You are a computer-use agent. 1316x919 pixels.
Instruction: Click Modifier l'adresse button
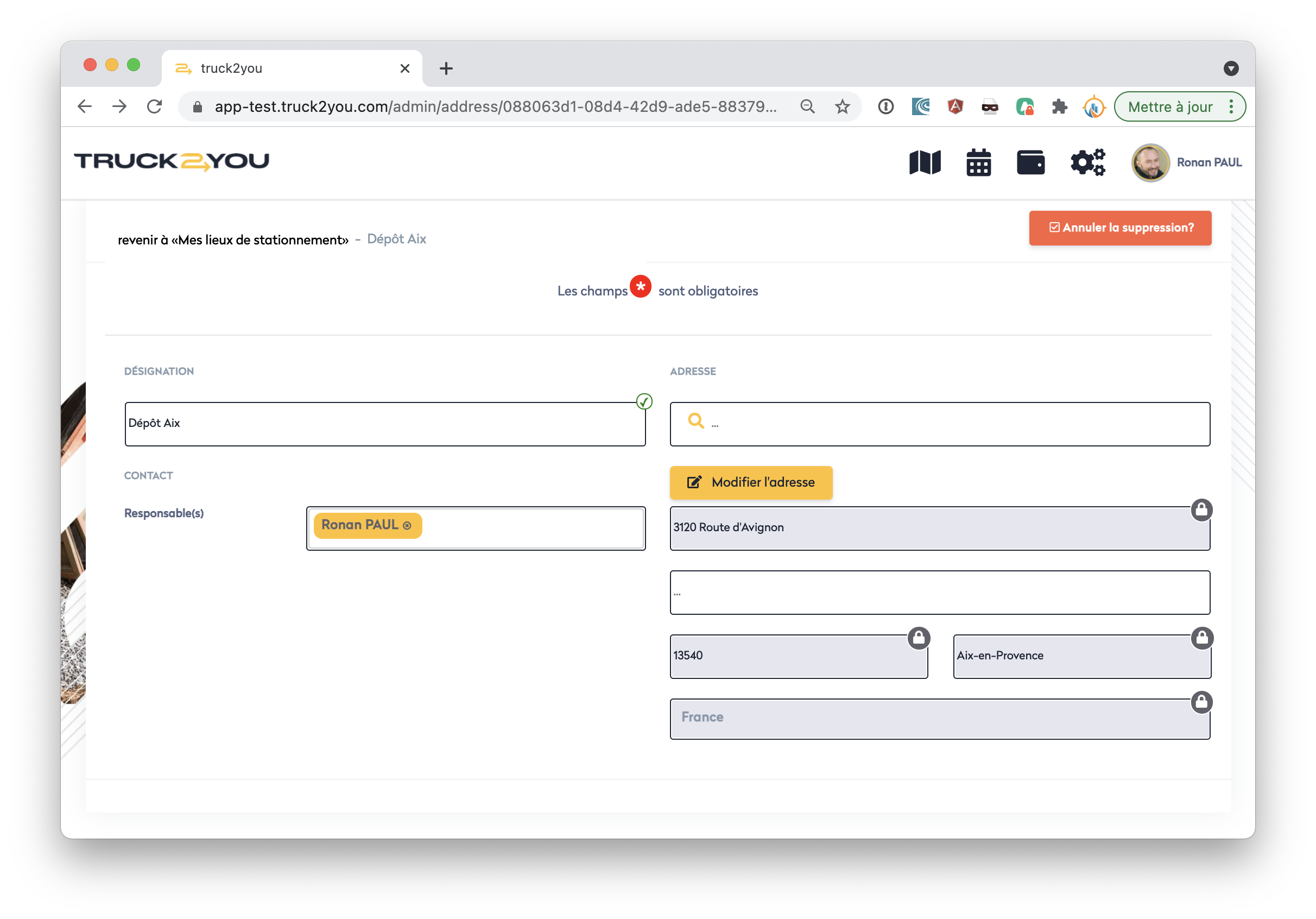750,482
